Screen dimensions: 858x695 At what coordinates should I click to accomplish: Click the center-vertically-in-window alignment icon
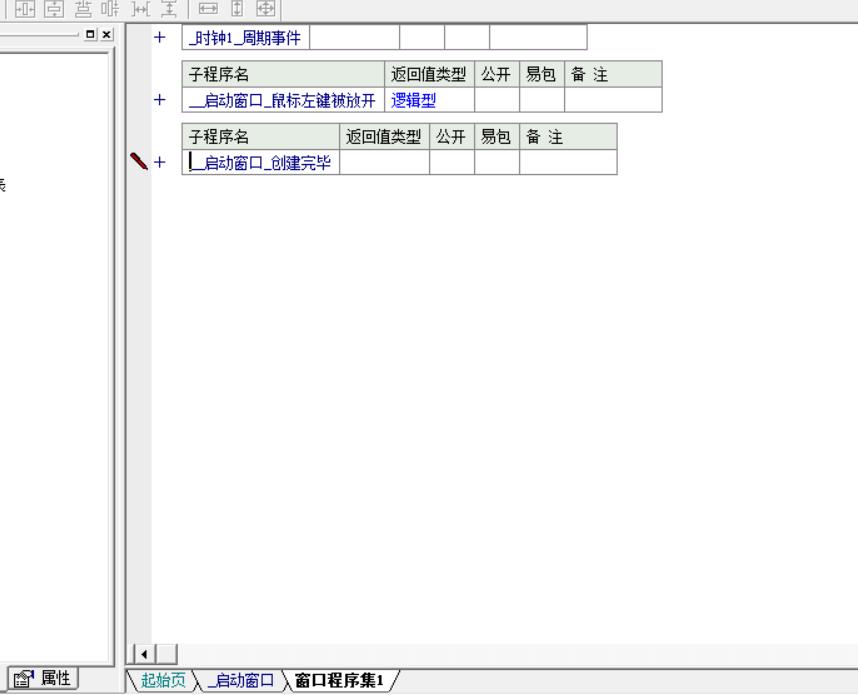click(x=53, y=9)
